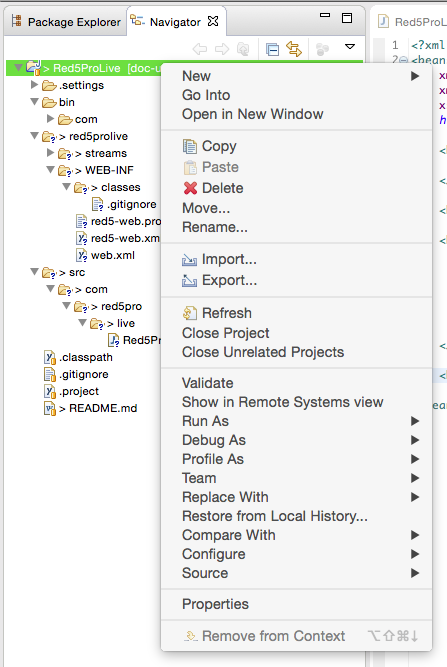The image size is (447, 667).
Task: Expand the streams folder
Action: [x=51, y=153]
